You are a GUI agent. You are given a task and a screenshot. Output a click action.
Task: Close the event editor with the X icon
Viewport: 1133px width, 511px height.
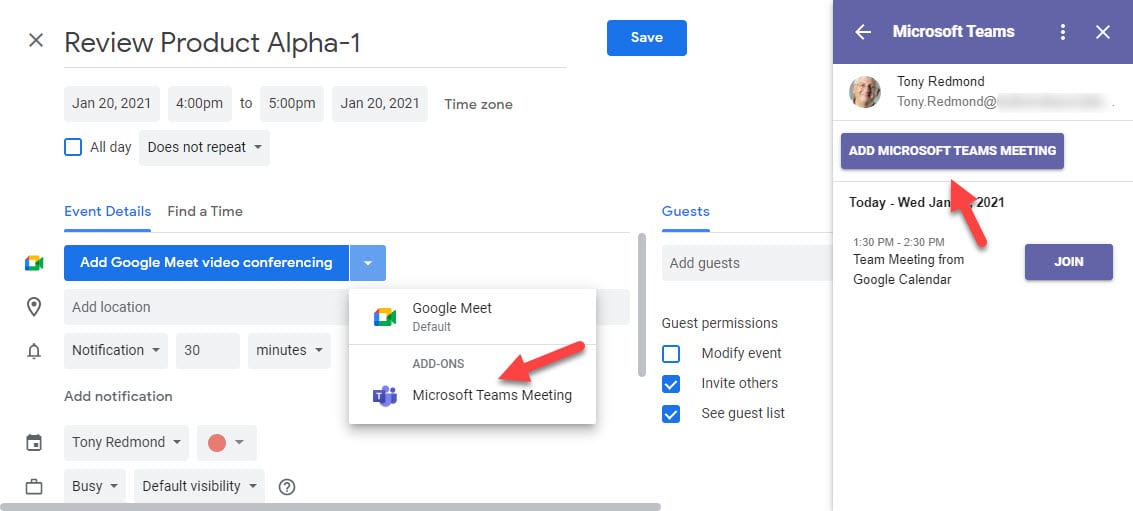36,41
